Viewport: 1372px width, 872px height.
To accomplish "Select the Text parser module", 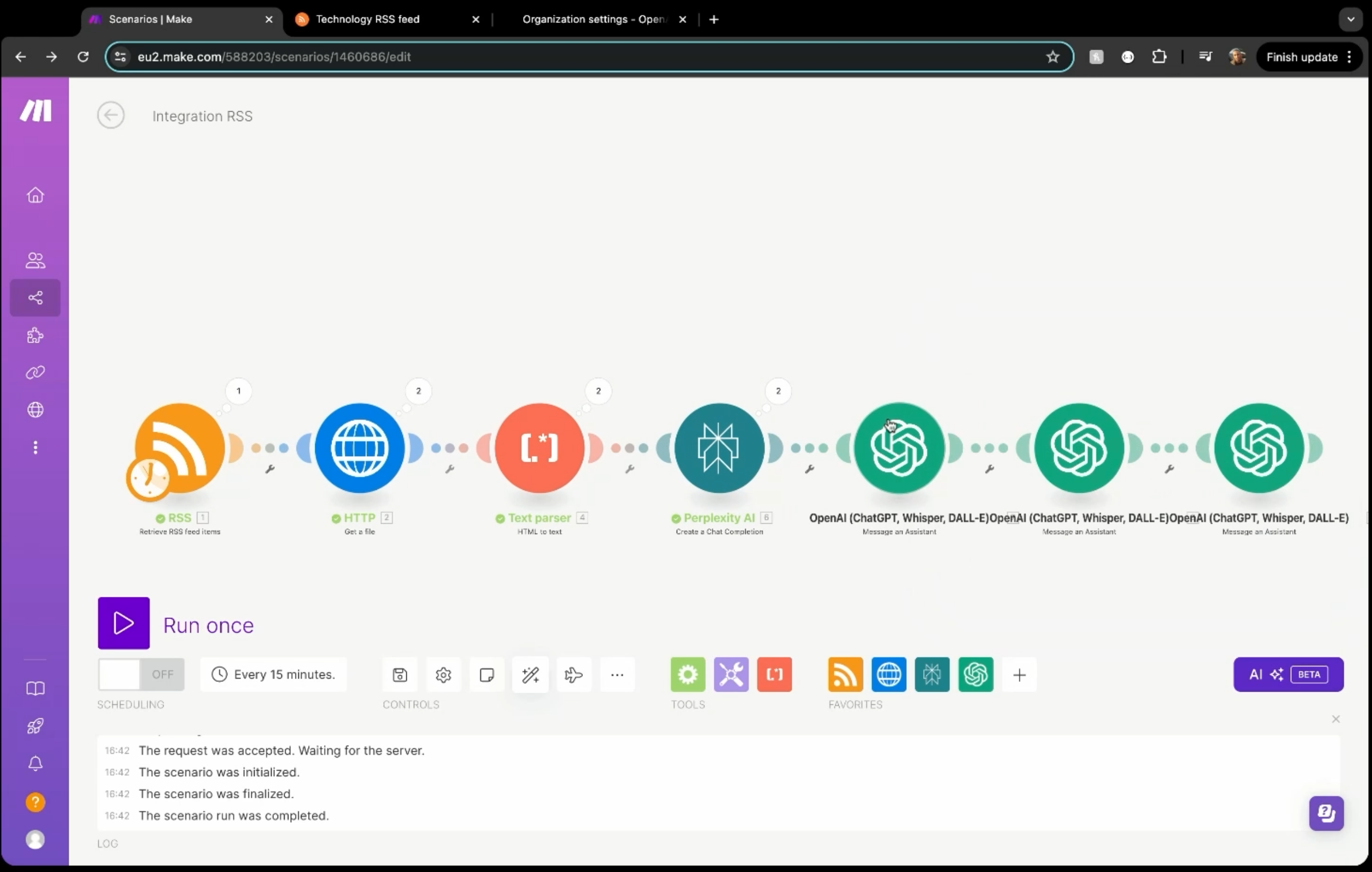I will click(x=539, y=447).
